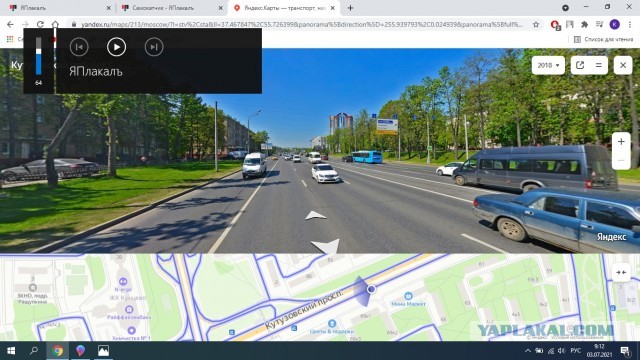
Task: Open the tab search dropdown
Action: tap(565, 8)
